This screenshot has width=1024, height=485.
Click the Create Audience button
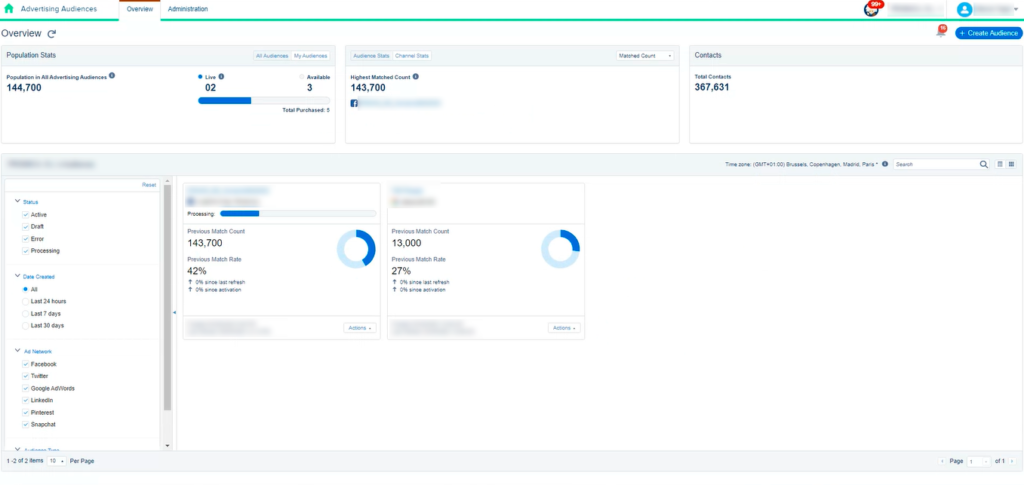point(988,34)
